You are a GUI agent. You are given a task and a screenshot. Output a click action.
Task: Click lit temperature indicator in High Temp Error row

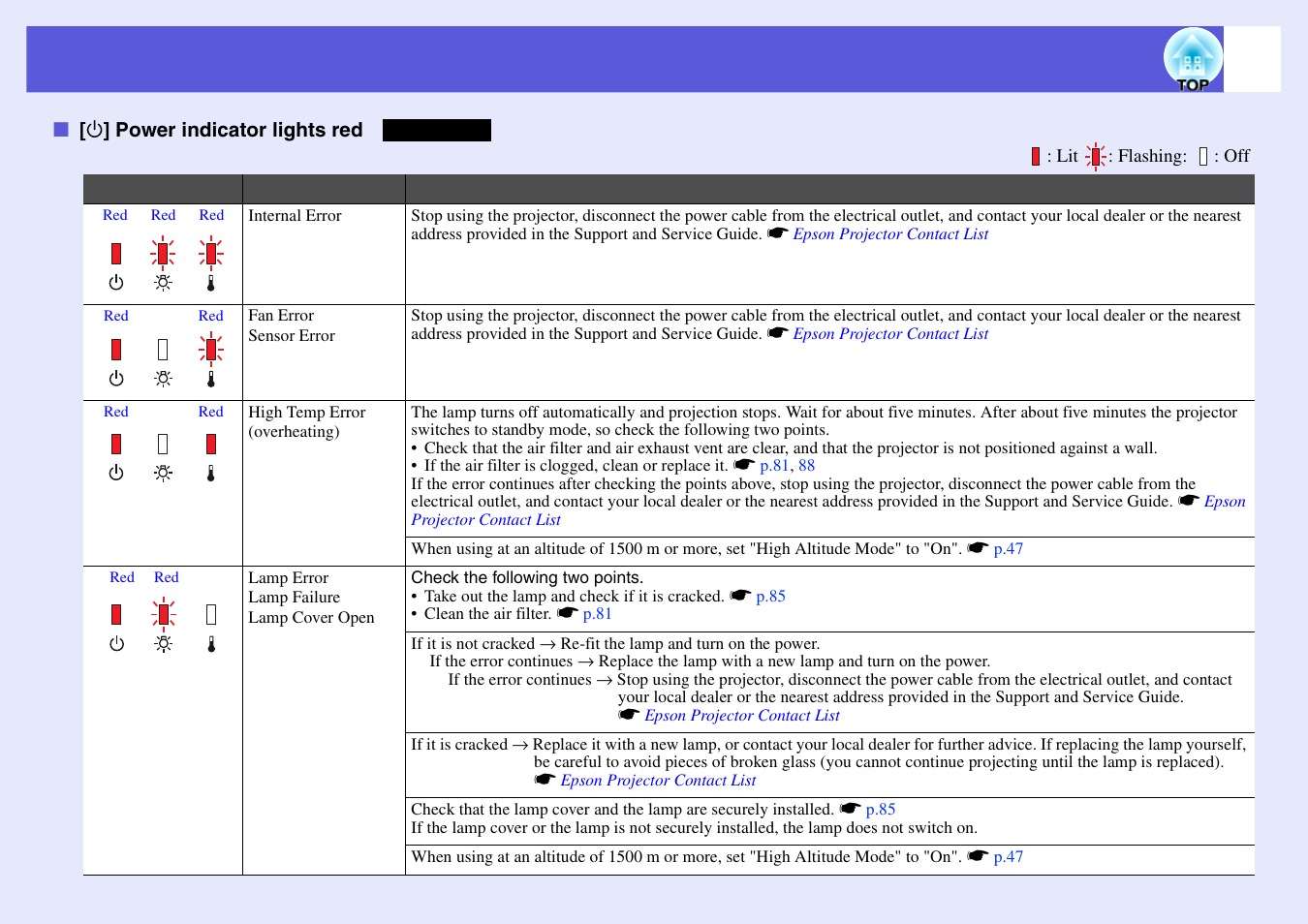coord(211,444)
